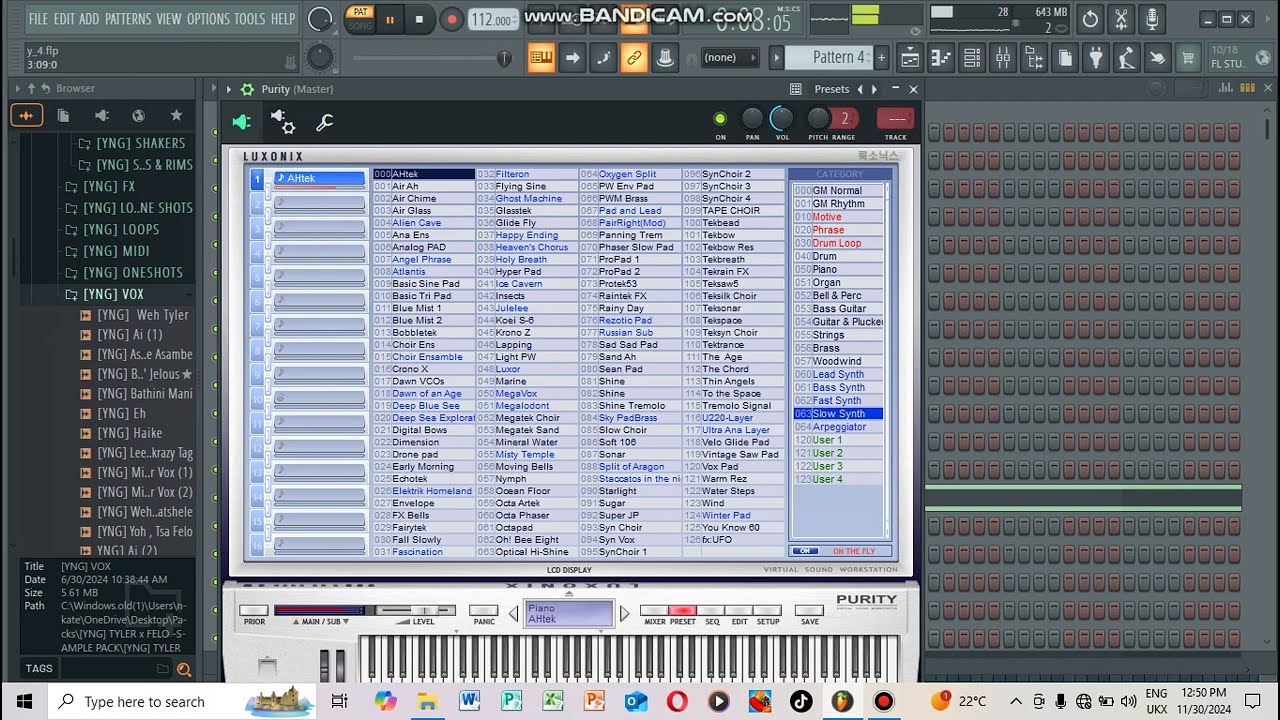1280x720 pixels.
Task: Click the scissors audio editor icon
Action: pos(1121,19)
